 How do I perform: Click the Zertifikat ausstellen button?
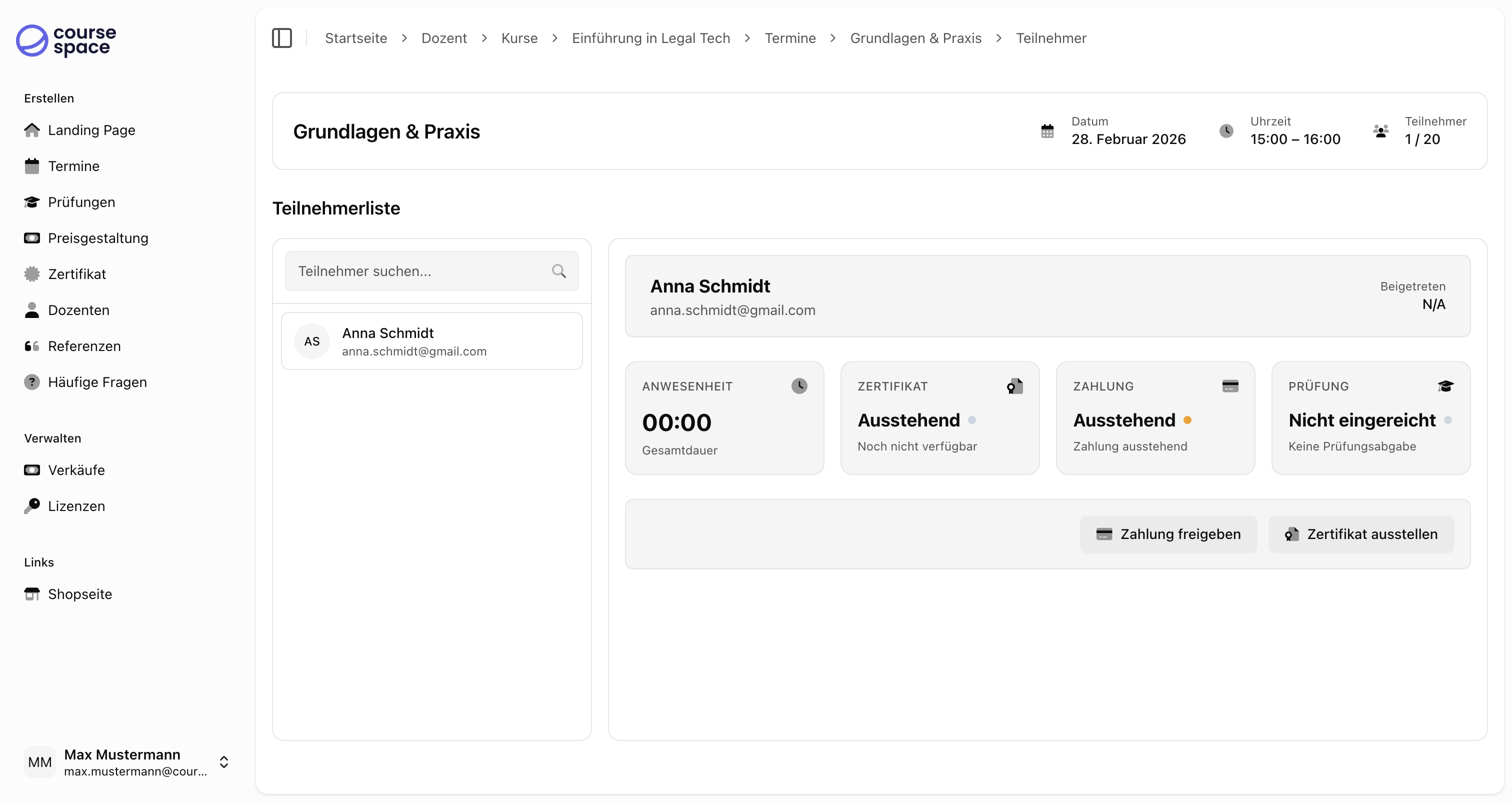1361,534
